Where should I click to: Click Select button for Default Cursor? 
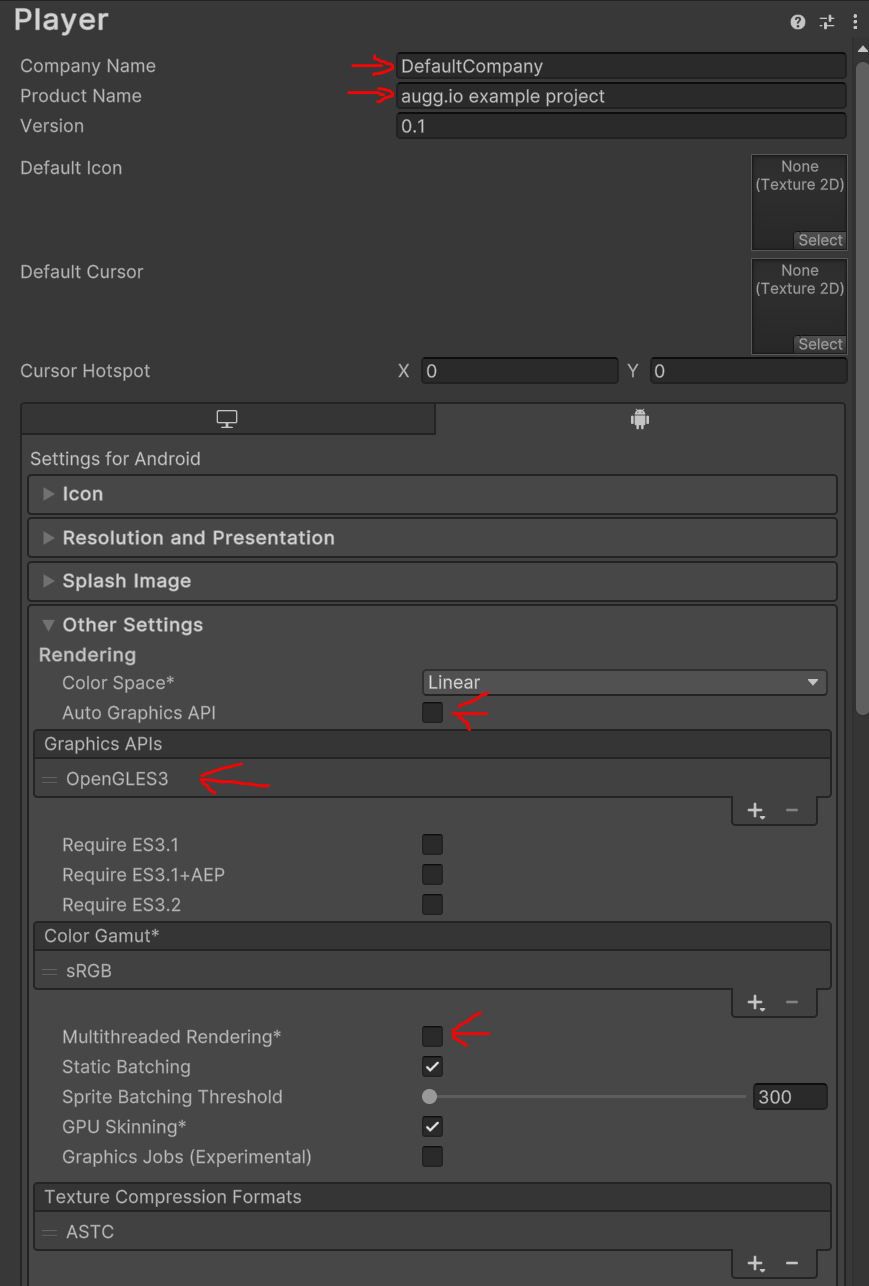point(820,344)
